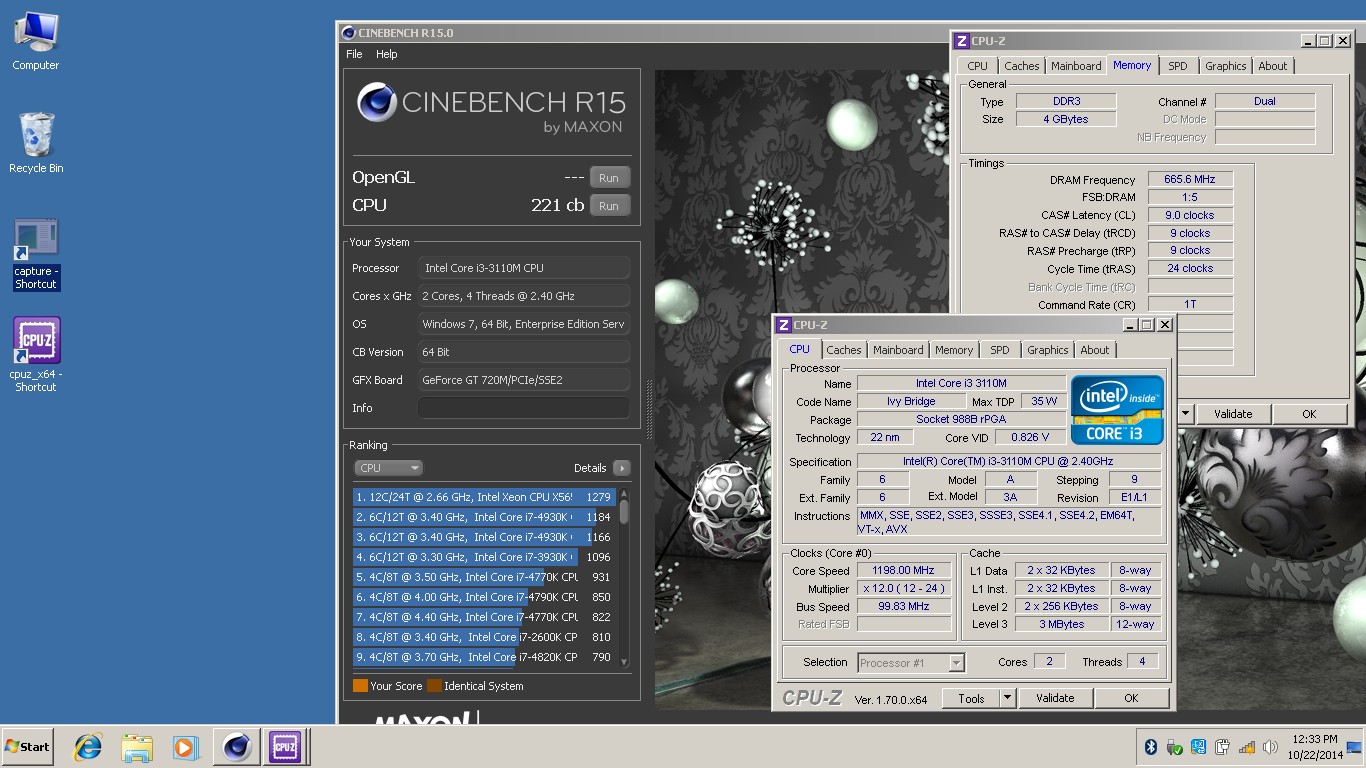Image resolution: width=1366 pixels, height=768 pixels.
Task: Click OK in front CPU-Z window
Action: pos(1131,699)
